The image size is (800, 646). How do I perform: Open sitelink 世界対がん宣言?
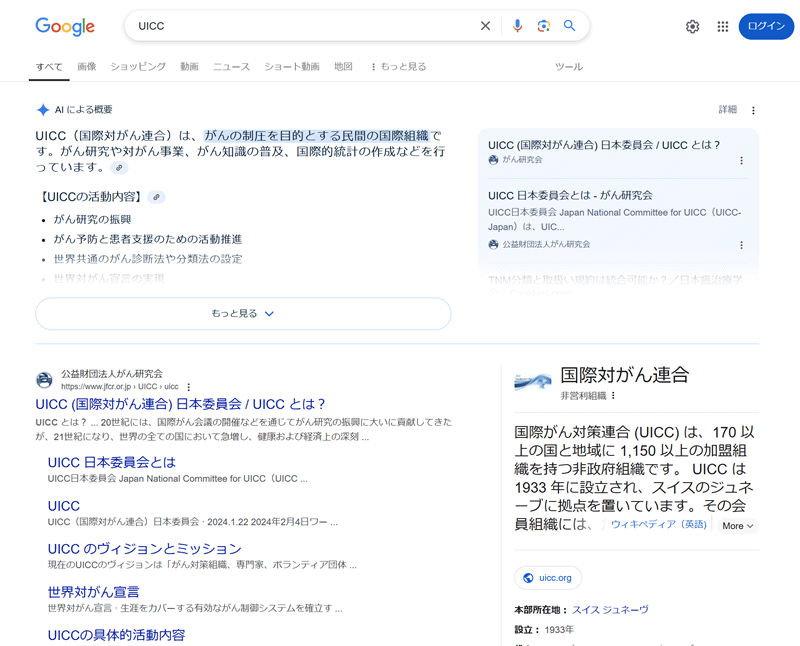click(93, 592)
